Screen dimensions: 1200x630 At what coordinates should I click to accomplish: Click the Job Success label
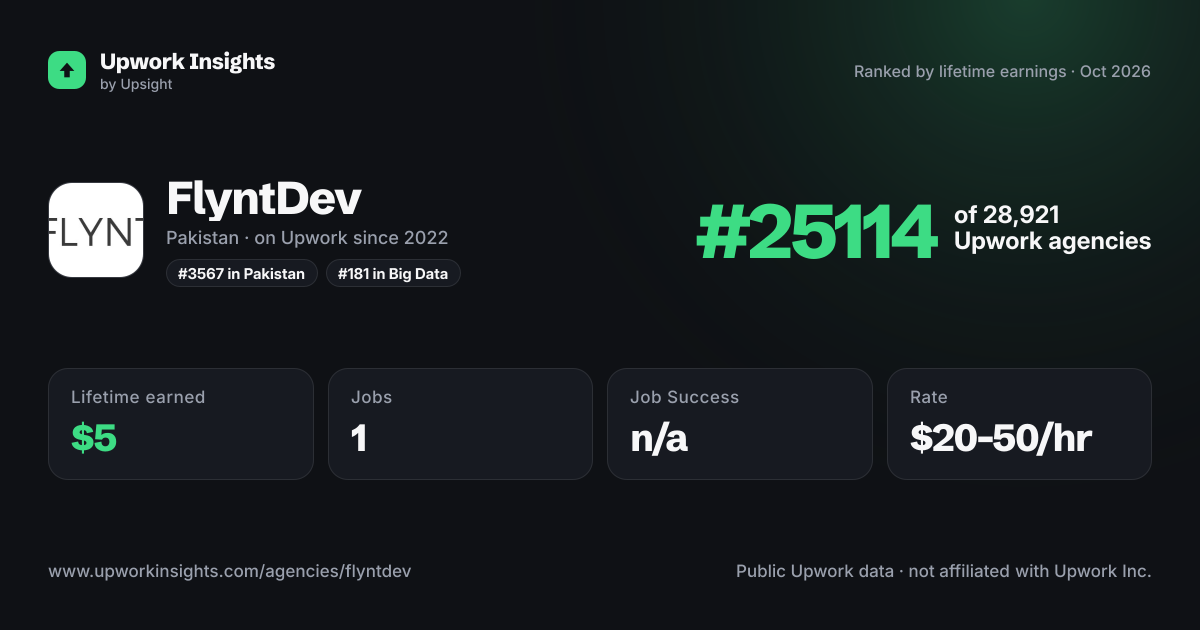[x=684, y=397]
